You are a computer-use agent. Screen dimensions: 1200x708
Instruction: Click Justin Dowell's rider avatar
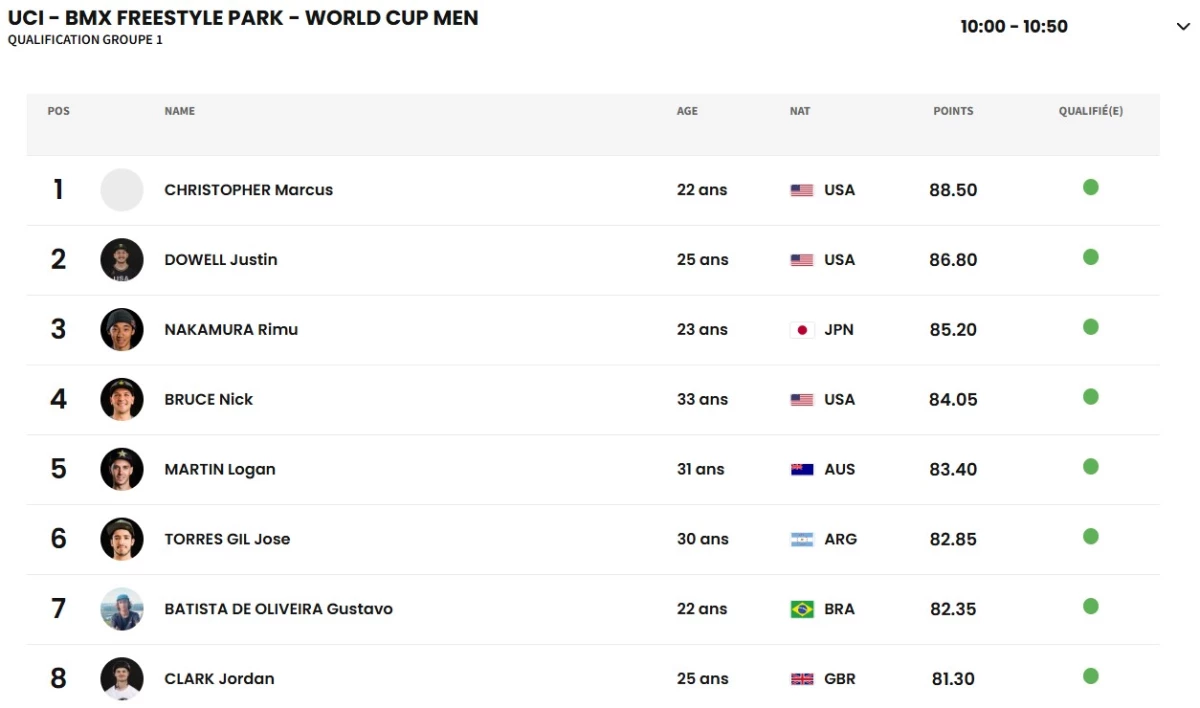[x=122, y=260]
